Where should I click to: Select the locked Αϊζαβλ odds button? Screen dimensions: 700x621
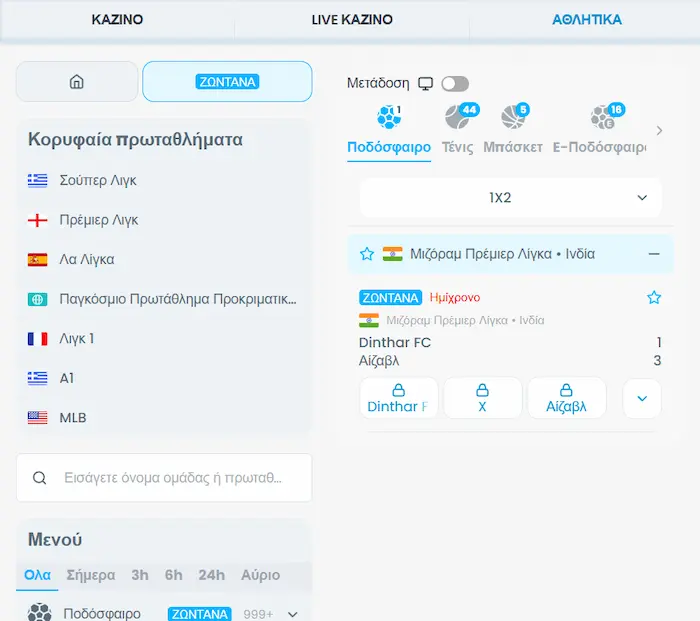point(566,398)
